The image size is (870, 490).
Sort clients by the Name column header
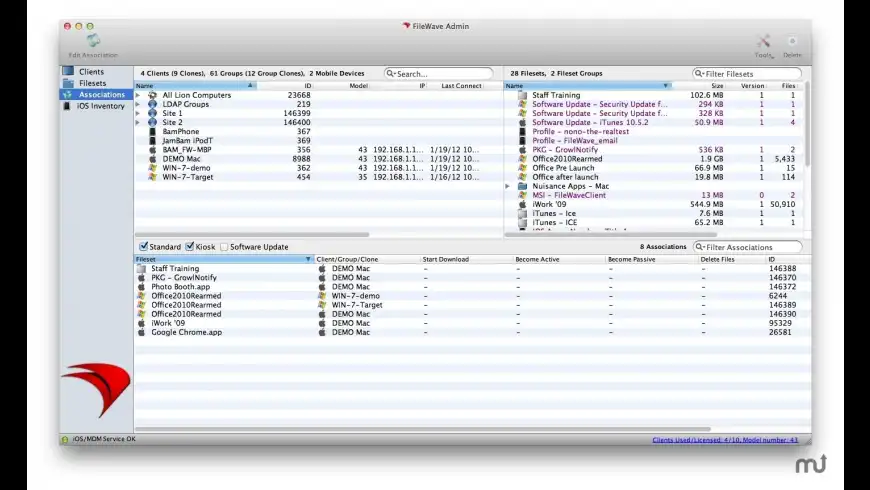[x=195, y=85]
